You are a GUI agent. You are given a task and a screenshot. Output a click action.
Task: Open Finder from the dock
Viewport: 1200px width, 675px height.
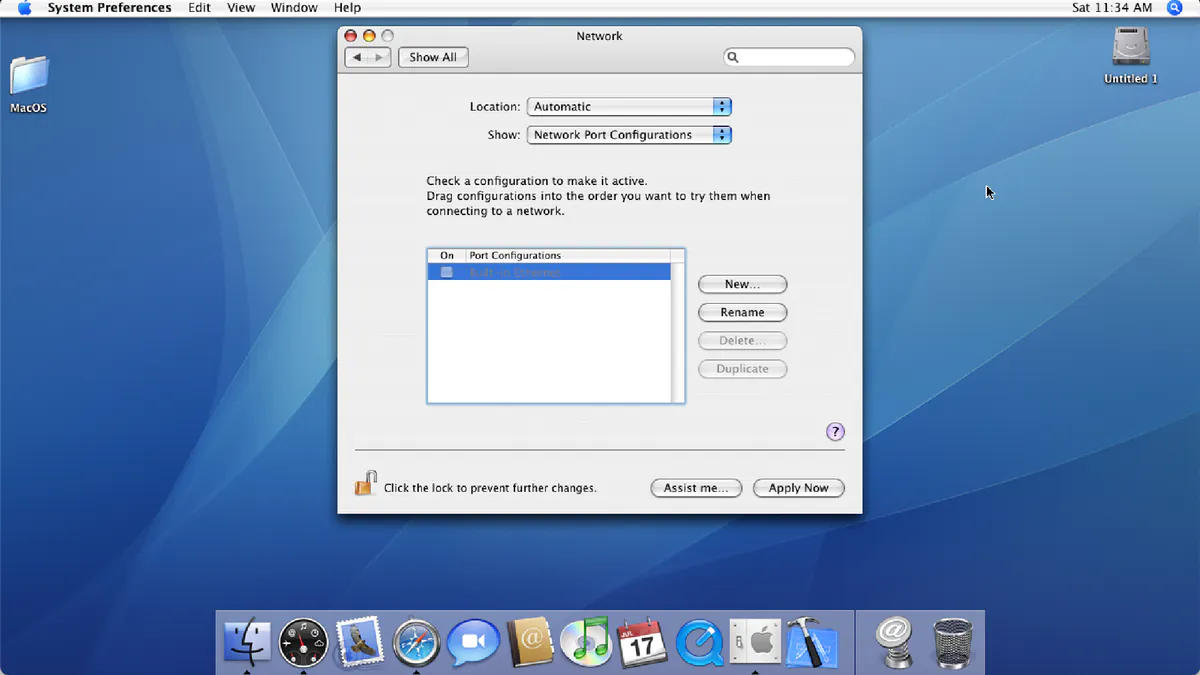click(246, 642)
